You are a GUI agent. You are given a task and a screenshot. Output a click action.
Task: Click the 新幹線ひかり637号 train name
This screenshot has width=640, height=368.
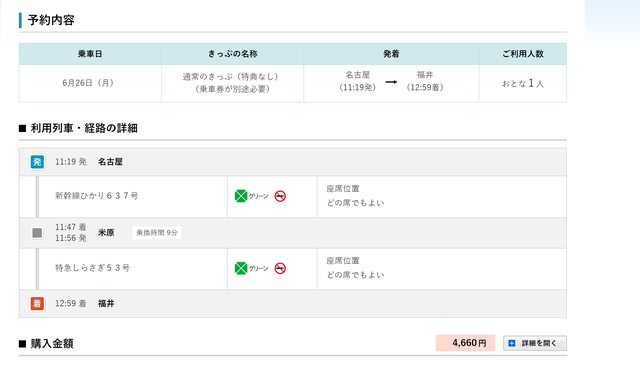tap(97, 196)
